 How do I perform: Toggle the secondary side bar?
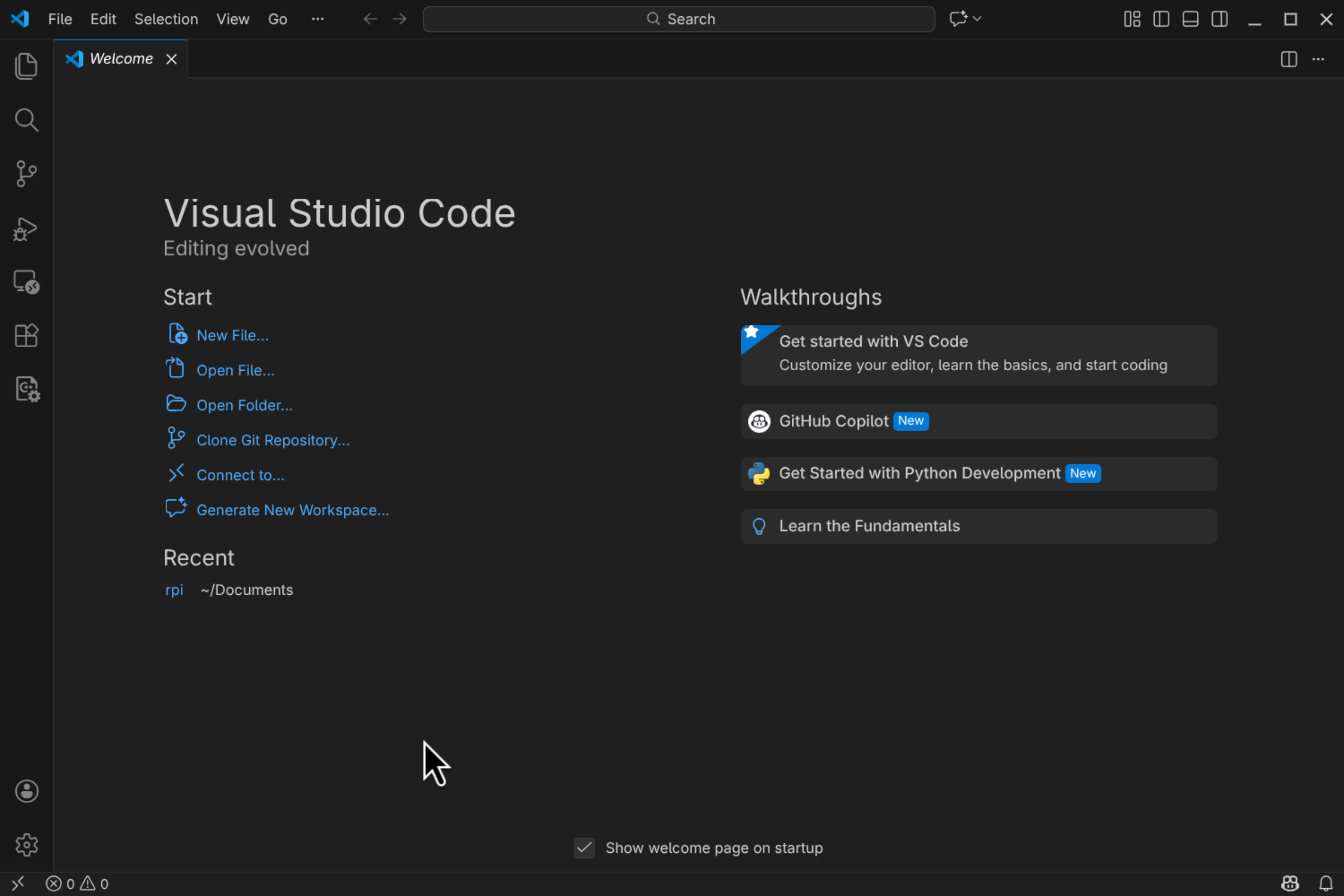tap(1220, 20)
